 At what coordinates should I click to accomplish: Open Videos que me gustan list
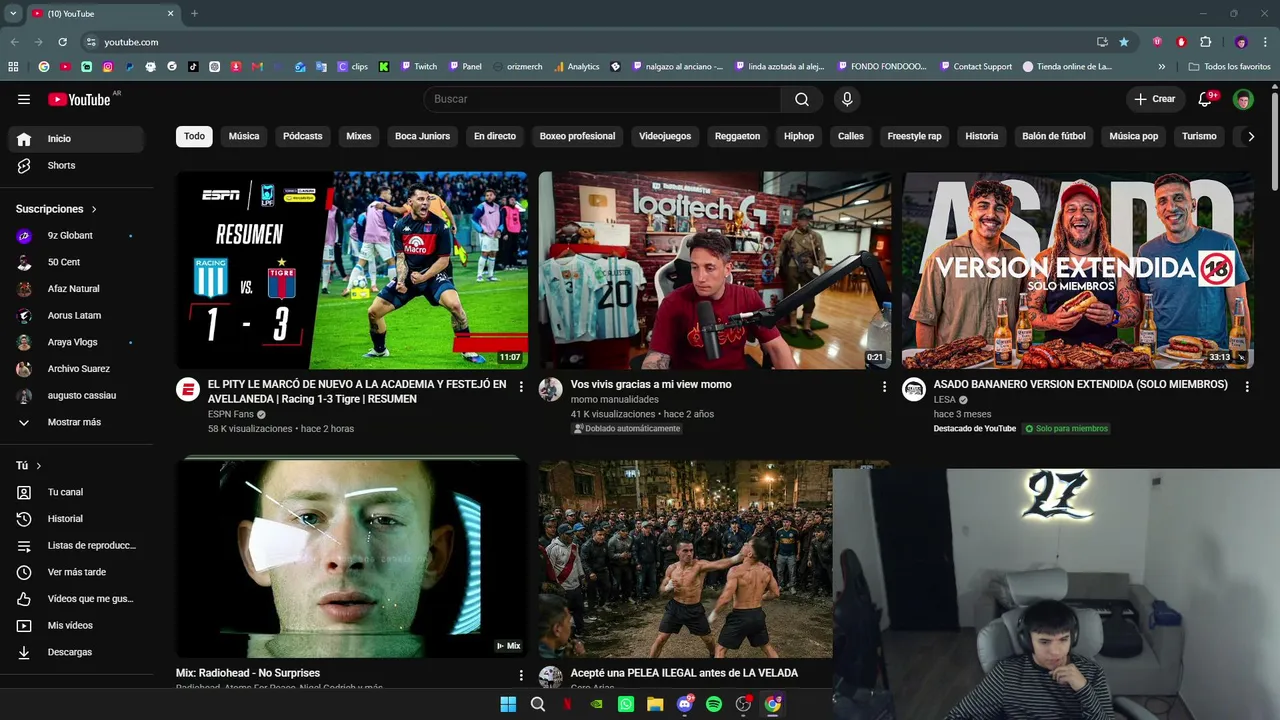[x=76, y=599]
